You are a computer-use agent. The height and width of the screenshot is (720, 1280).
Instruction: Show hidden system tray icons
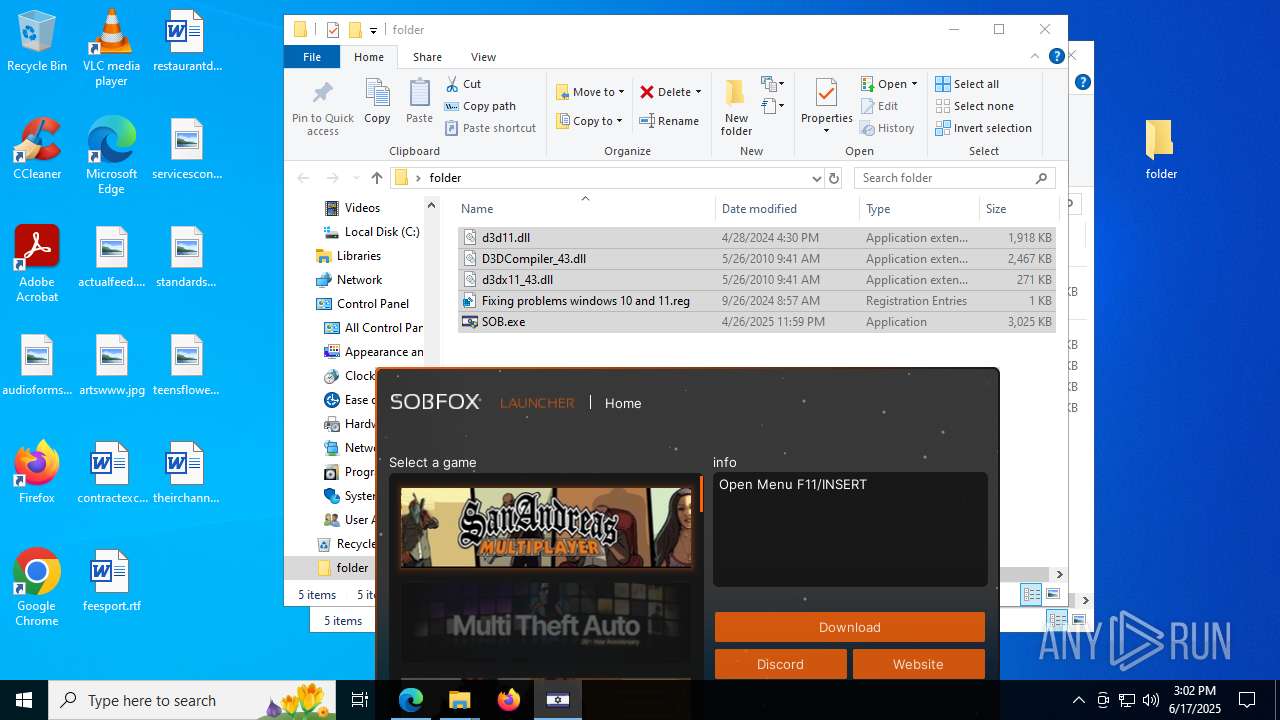pyautogui.click(x=1078, y=700)
